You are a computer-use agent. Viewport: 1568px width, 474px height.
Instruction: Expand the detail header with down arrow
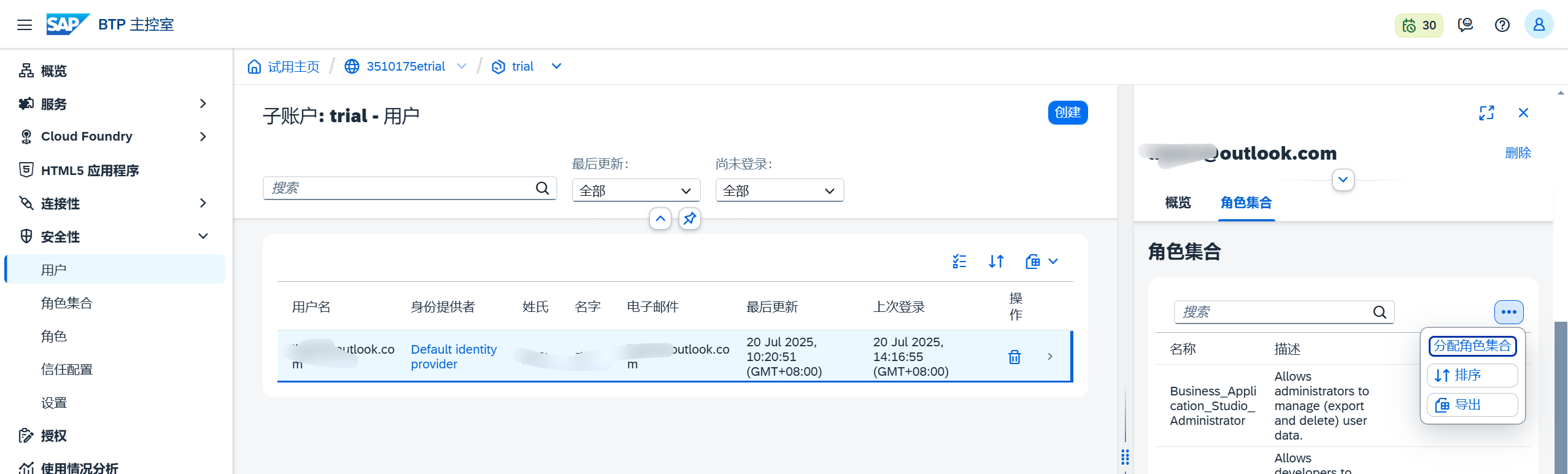[1343, 180]
